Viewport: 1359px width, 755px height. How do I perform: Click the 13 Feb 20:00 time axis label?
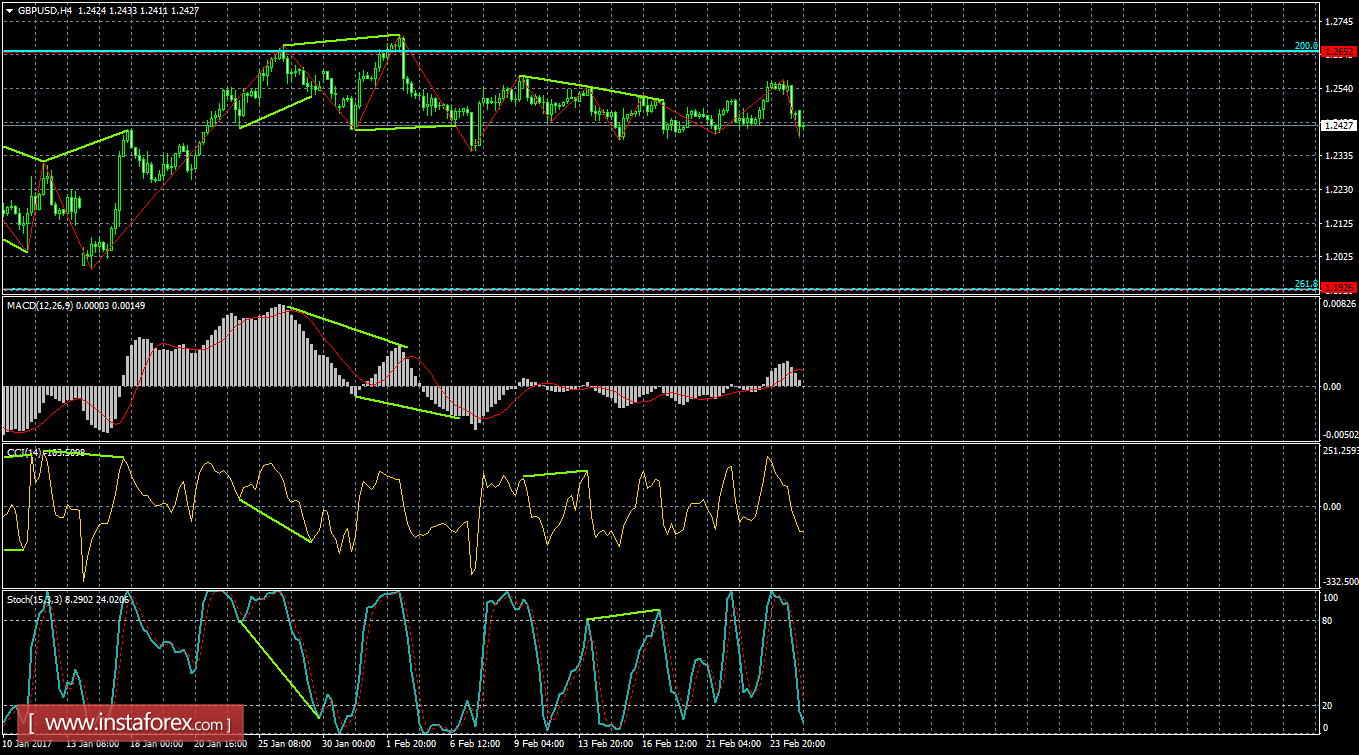[x=604, y=743]
